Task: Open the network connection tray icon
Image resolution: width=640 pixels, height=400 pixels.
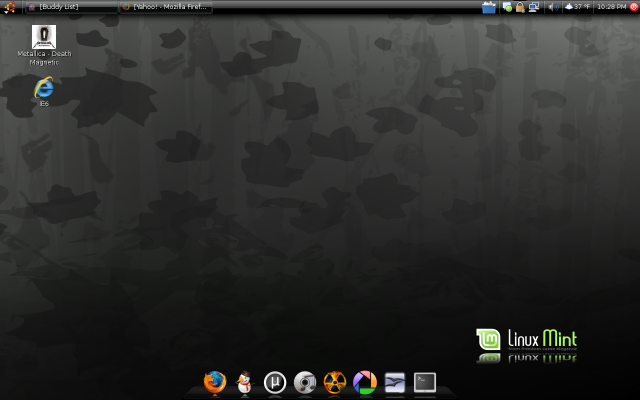Action: 534,7
